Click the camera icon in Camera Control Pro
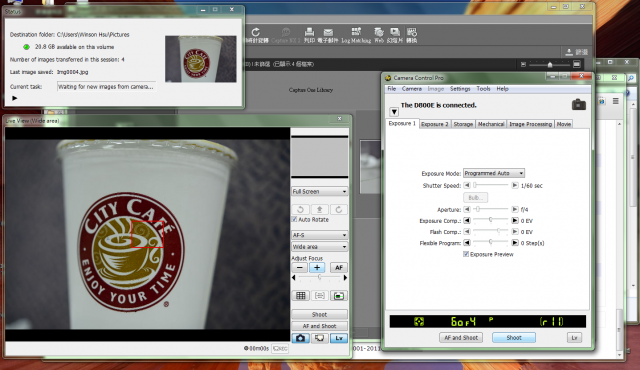640x370 pixels. pyautogui.click(x=578, y=105)
